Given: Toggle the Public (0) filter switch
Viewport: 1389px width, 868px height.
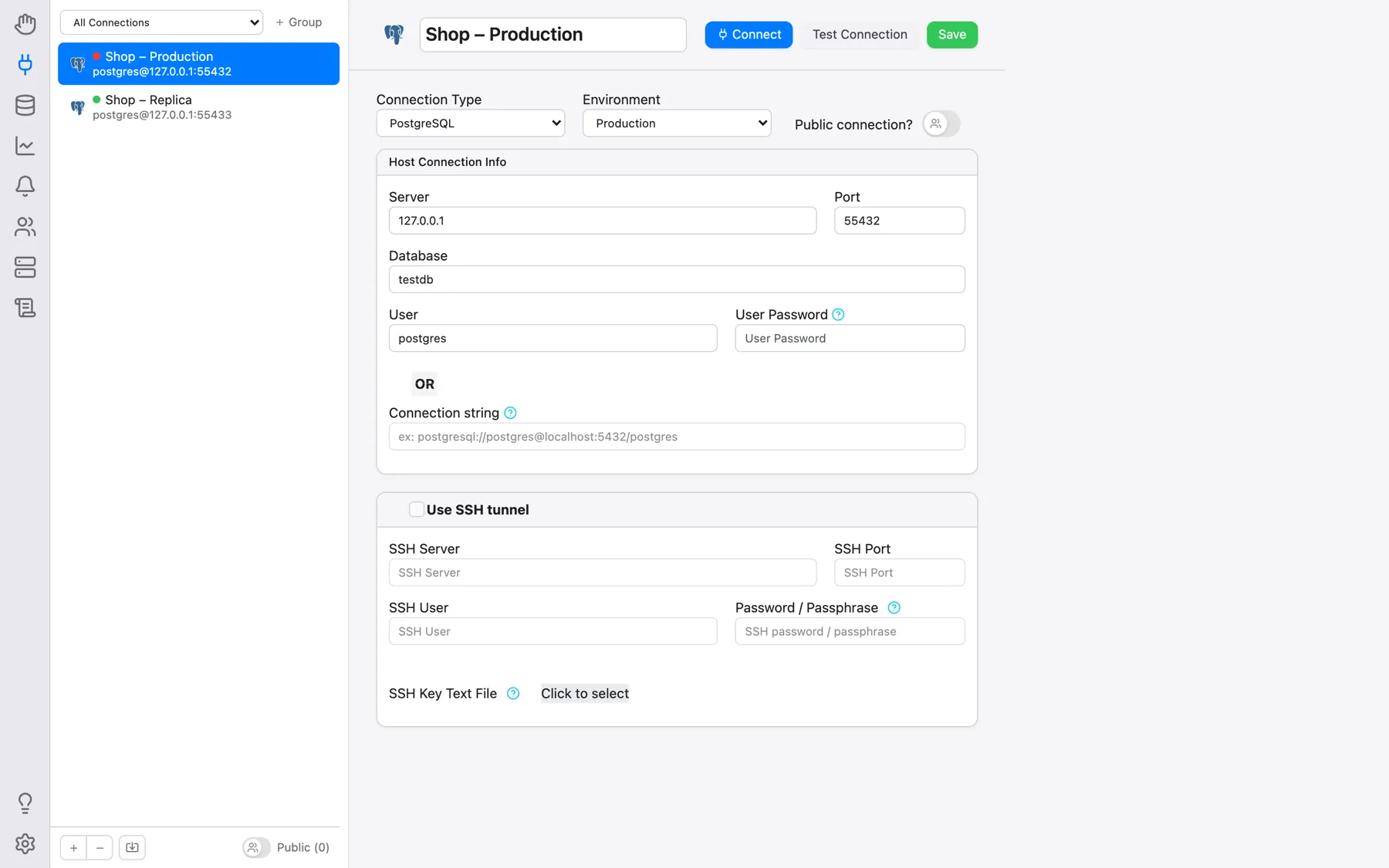Looking at the screenshot, I should pos(256,847).
